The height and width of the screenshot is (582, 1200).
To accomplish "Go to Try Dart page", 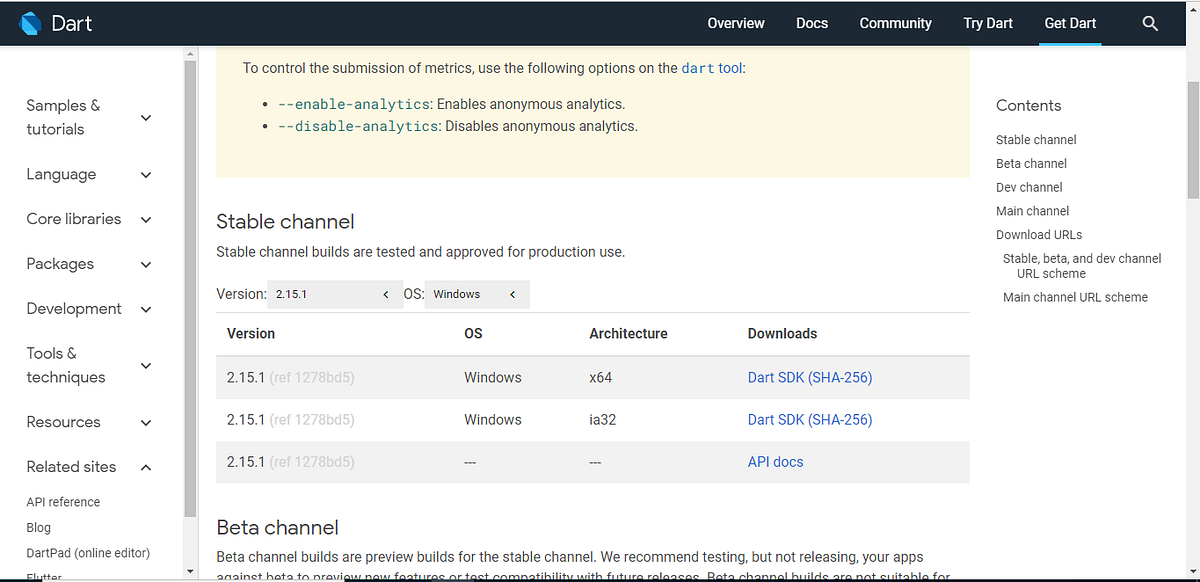I will (988, 23).
